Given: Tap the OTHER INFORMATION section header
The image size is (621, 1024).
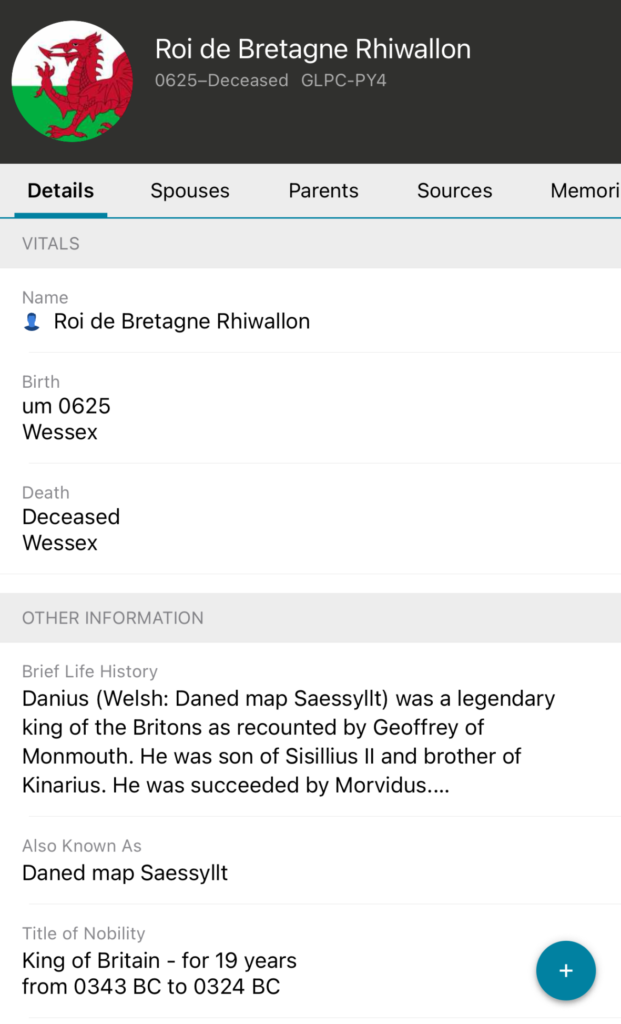Looking at the screenshot, I should pyautogui.click(x=113, y=618).
